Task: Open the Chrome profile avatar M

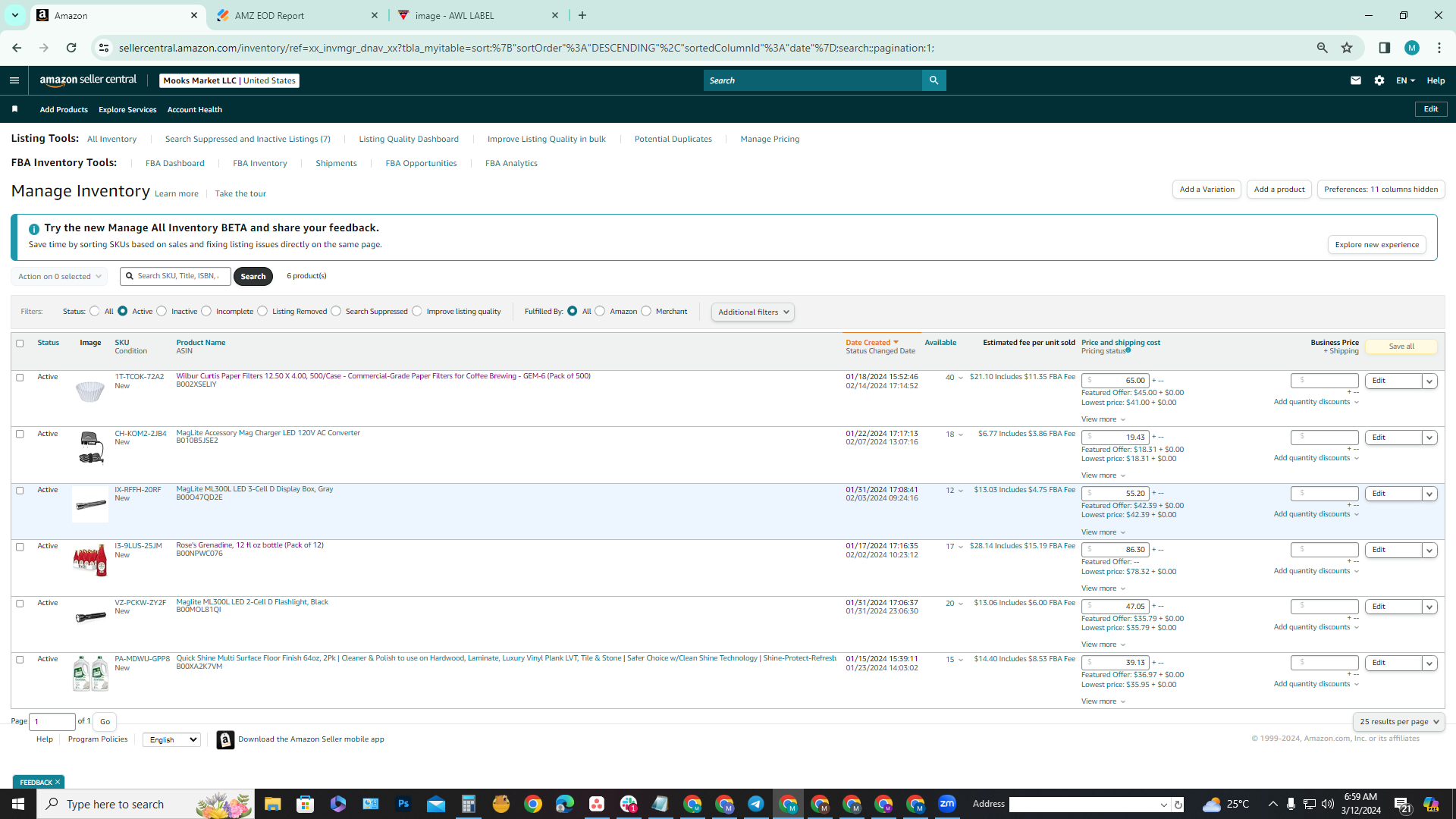Action: point(1411,48)
